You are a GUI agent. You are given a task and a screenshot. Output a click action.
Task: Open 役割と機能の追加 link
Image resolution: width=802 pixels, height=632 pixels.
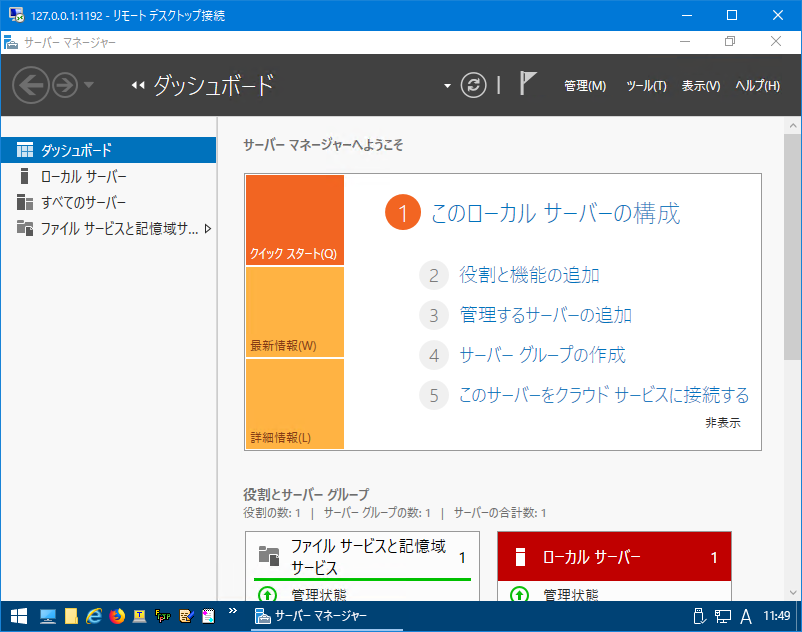[x=529, y=275]
